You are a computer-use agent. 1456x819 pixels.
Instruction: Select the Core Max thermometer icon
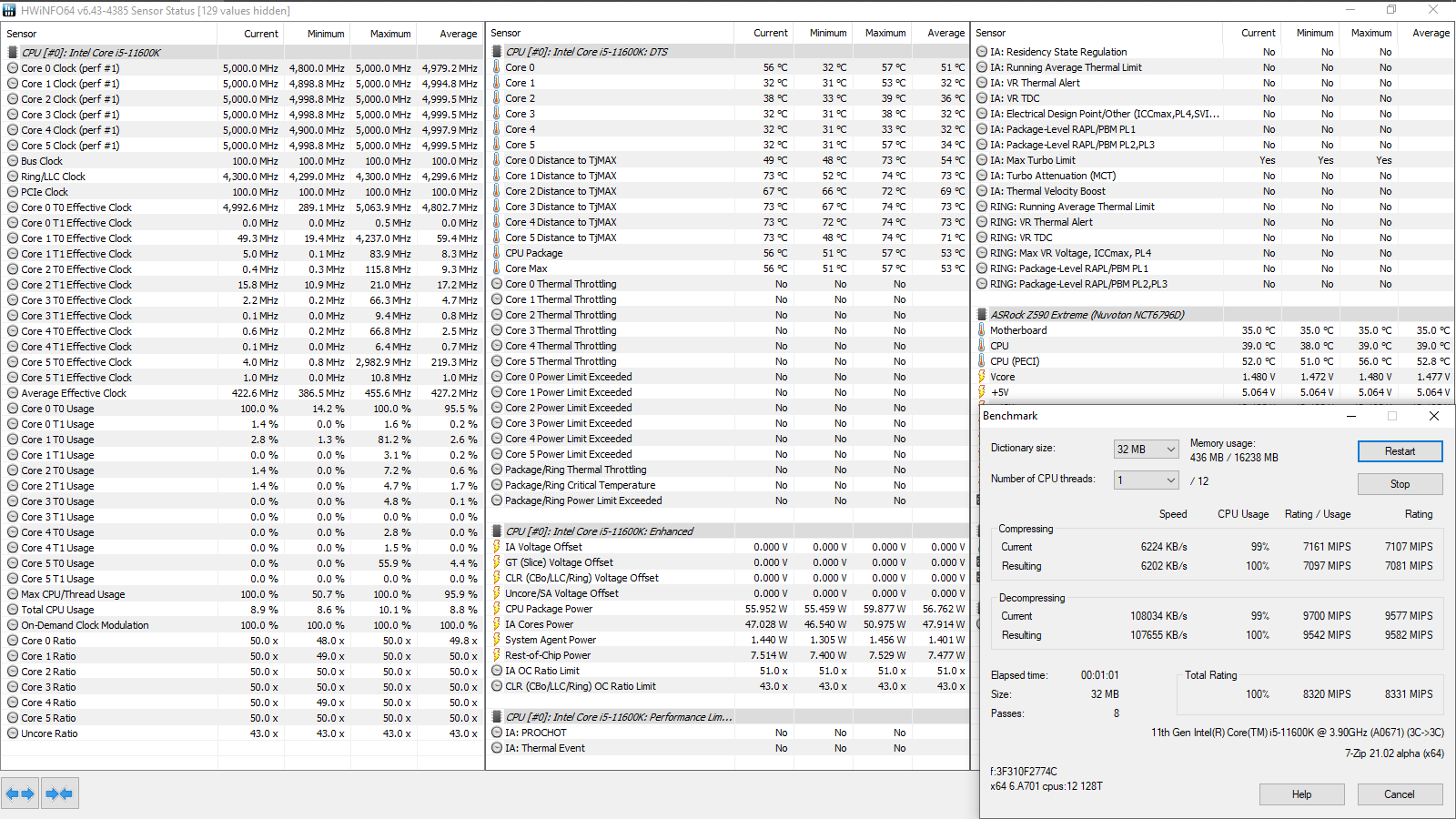pos(497,268)
